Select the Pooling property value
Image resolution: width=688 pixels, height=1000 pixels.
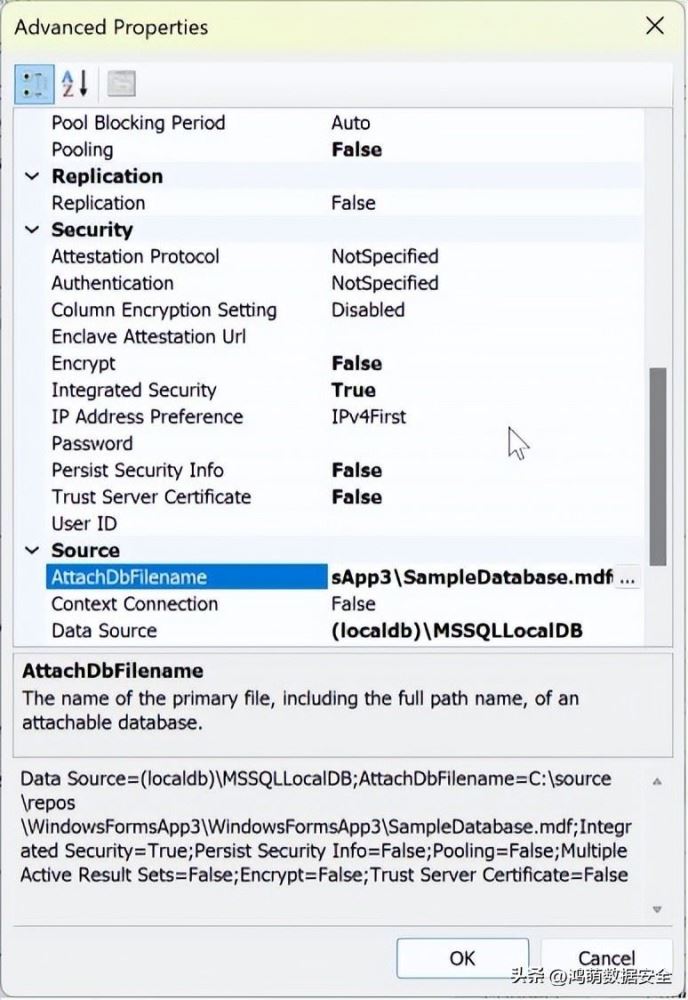(356, 150)
